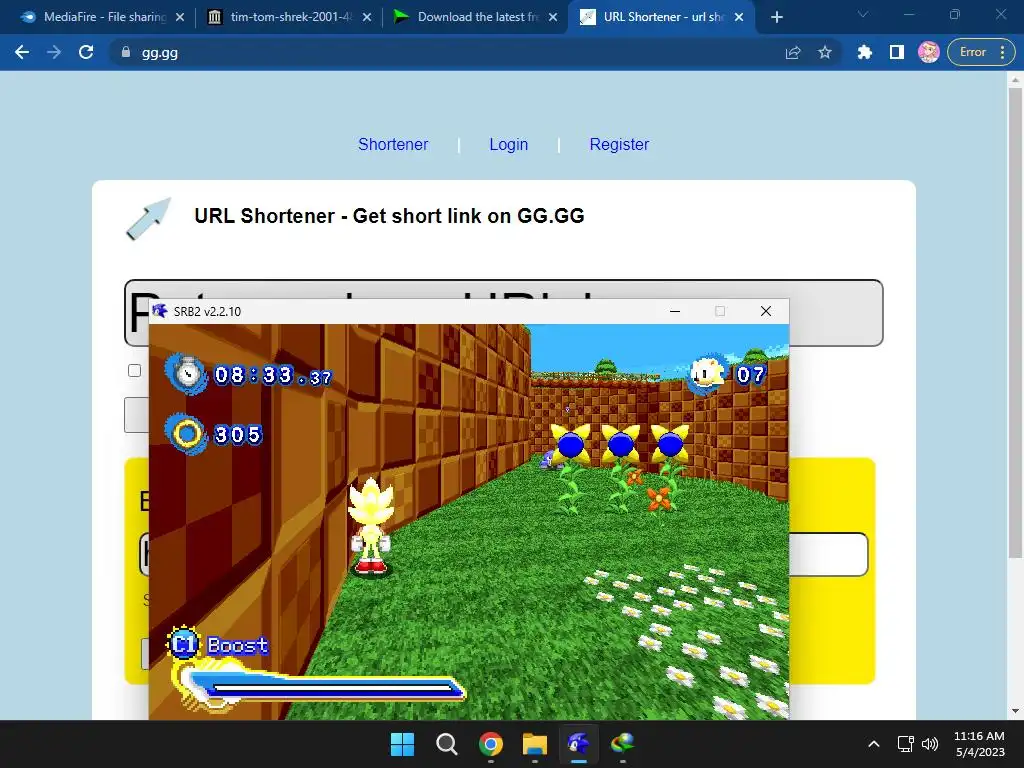Click the page's vertical scrollbar
1024x768 pixels.
point(1015,323)
